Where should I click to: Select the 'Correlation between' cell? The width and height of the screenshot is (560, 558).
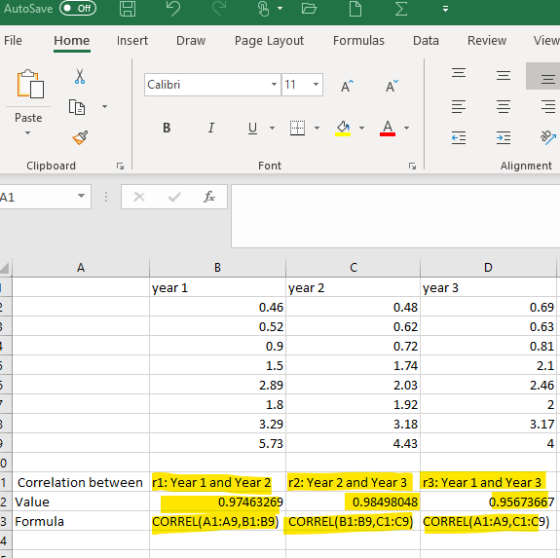coord(81,482)
